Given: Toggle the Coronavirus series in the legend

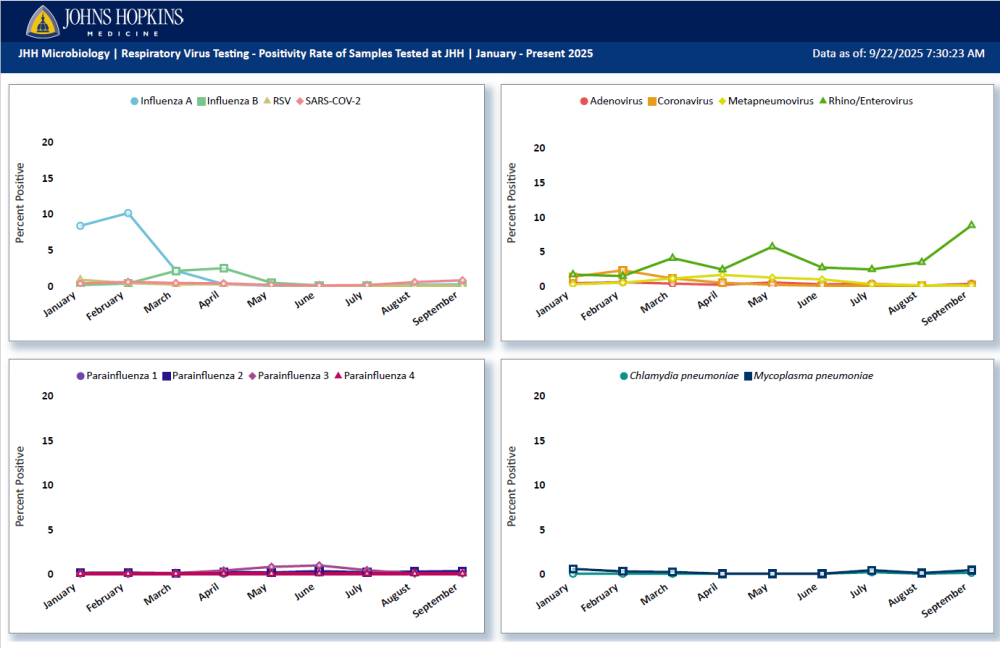Looking at the screenshot, I should pyautogui.click(x=686, y=101).
